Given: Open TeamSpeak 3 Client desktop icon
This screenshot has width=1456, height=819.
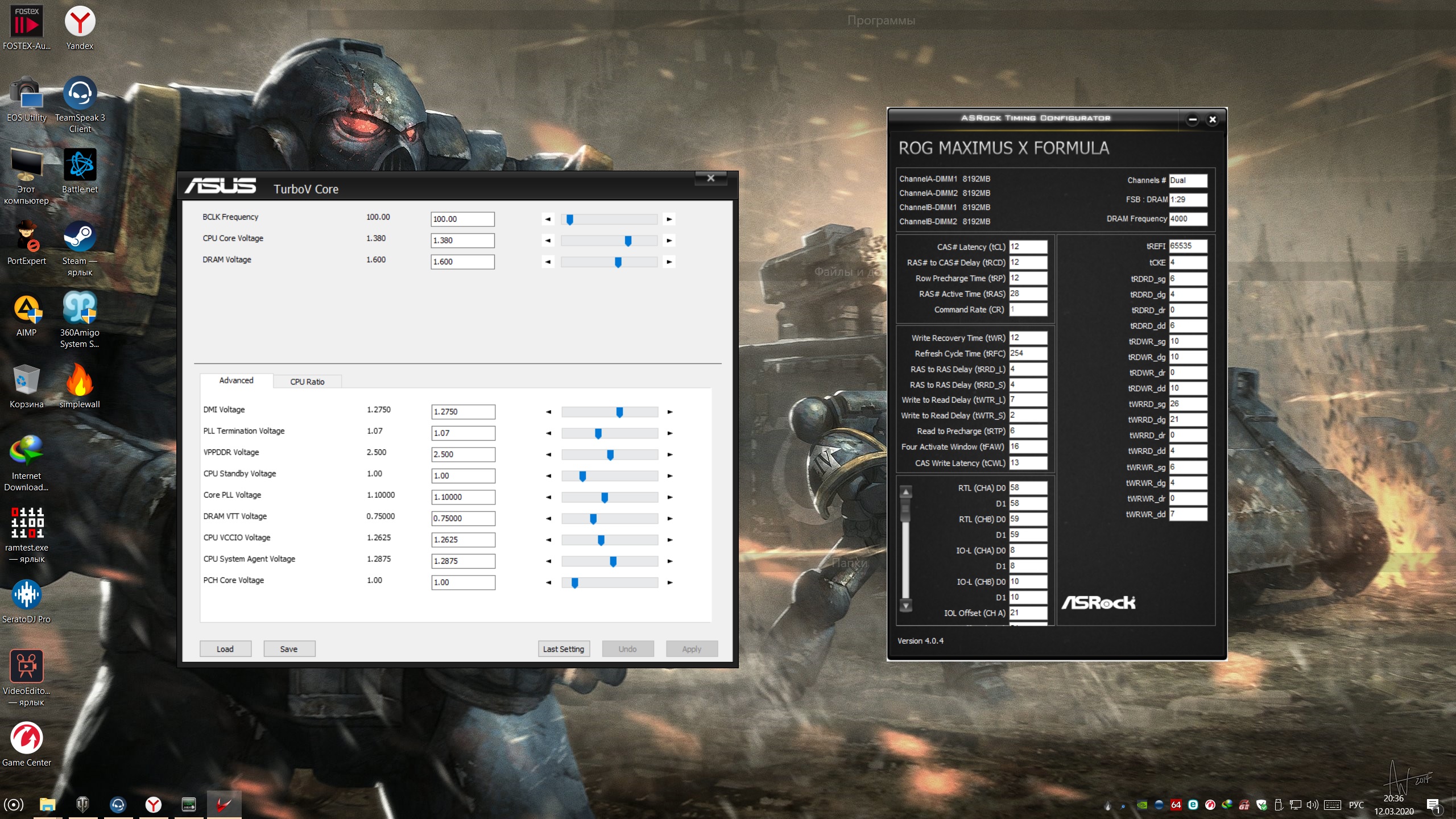Looking at the screenshot, I should click(x=80, y=94).
